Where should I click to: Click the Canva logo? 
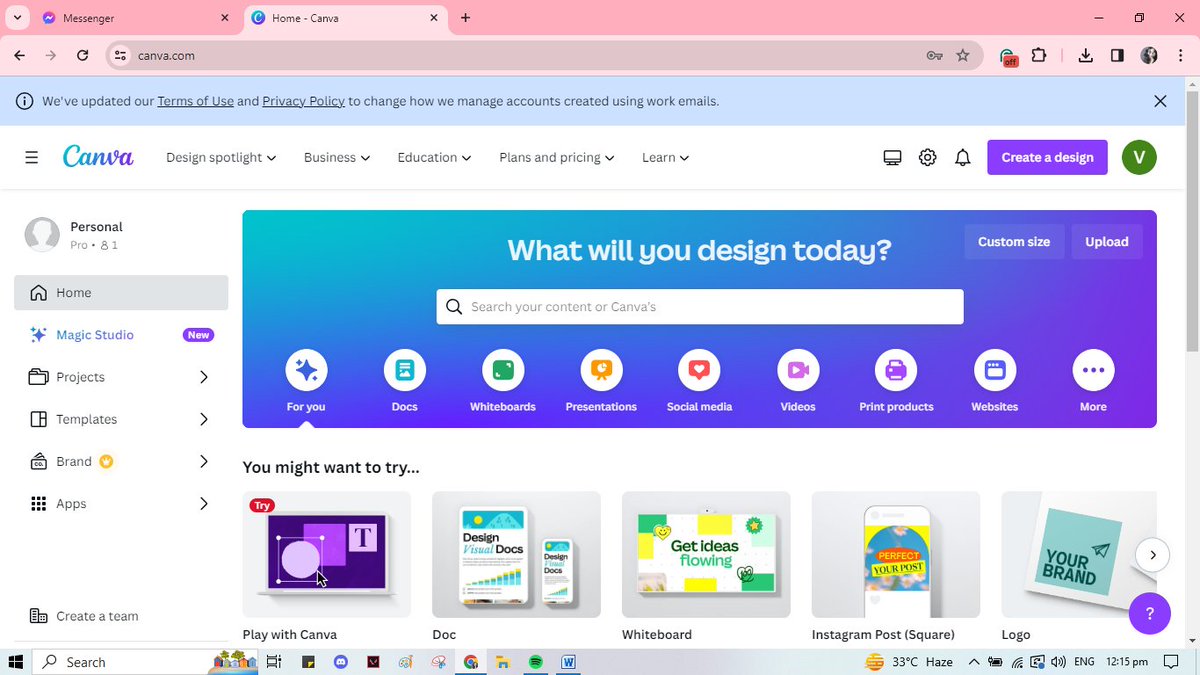click(x=98, y=157)
